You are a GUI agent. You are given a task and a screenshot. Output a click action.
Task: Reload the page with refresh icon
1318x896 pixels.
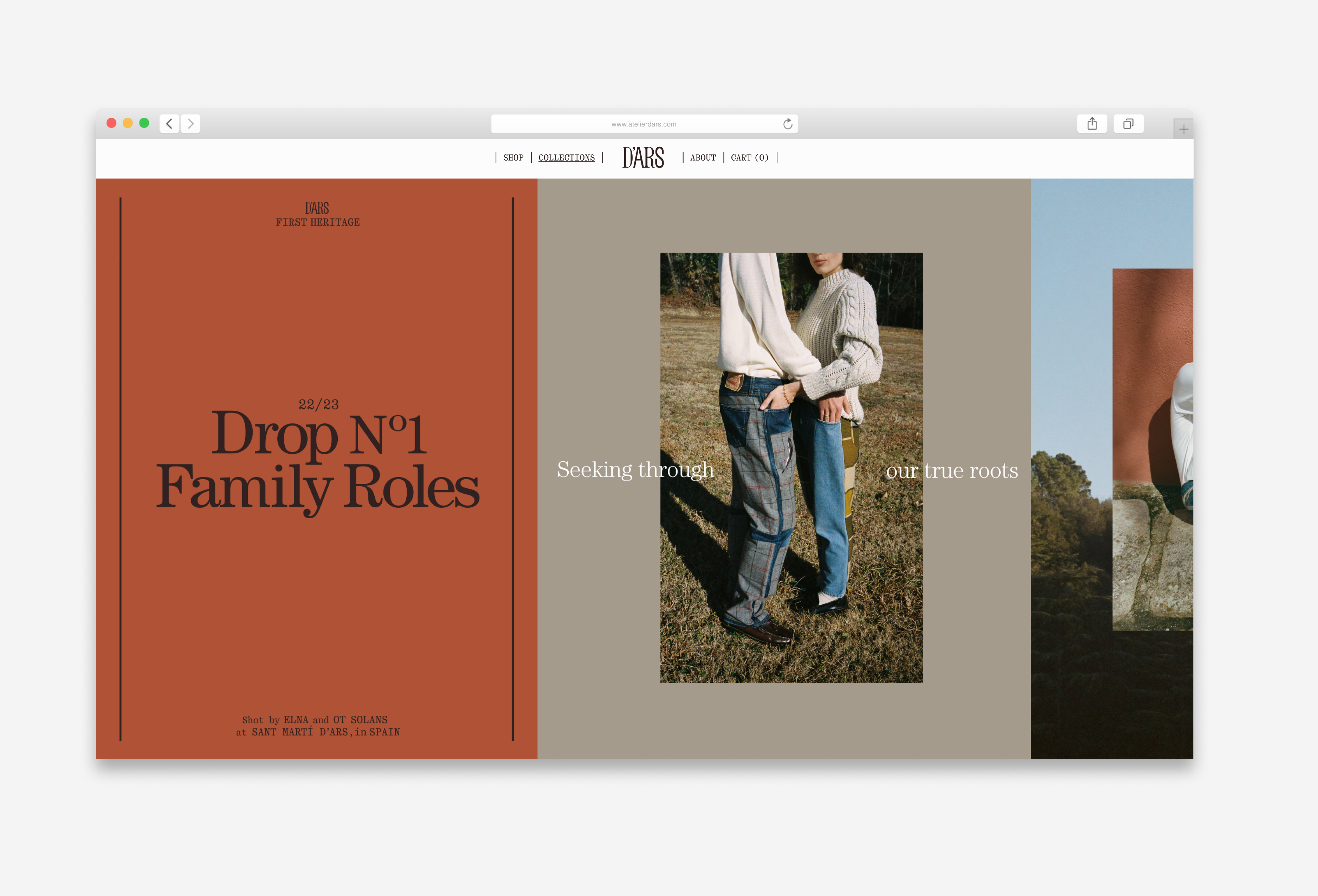point(787,124)
